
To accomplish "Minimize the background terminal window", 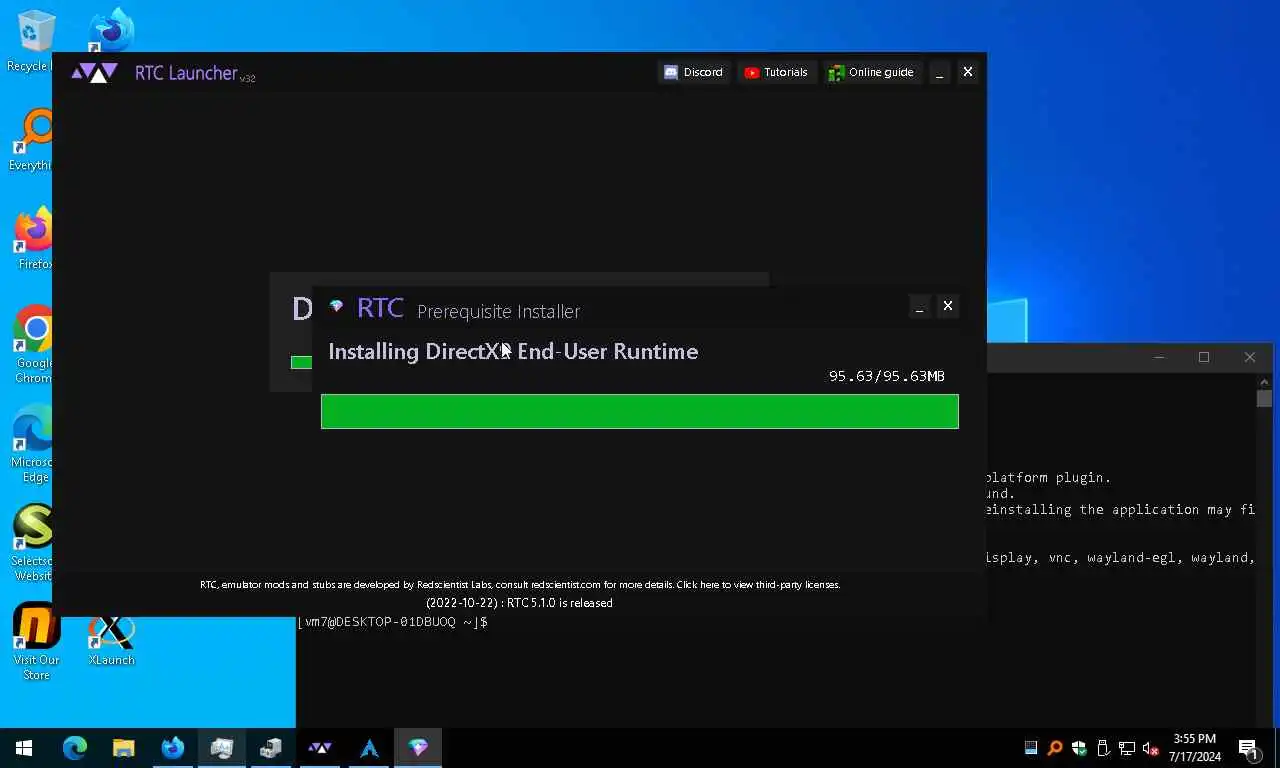I will (x=1159, y=357).
